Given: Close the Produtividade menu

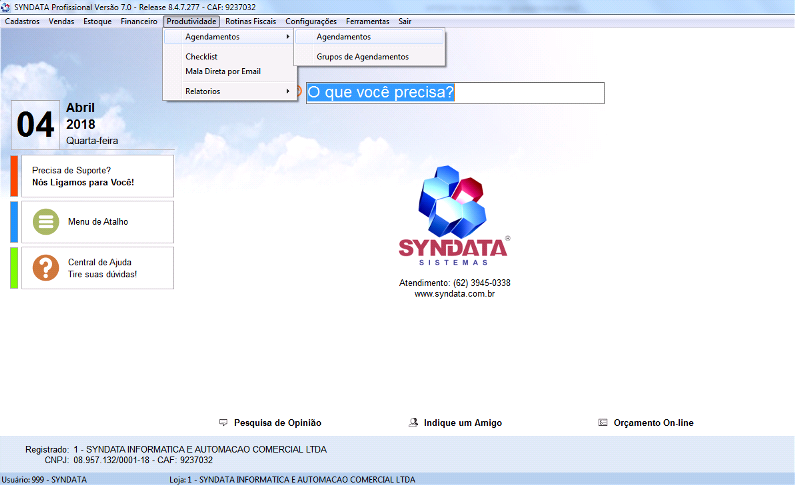Looking at the screenshot, I should pos(191,21).
